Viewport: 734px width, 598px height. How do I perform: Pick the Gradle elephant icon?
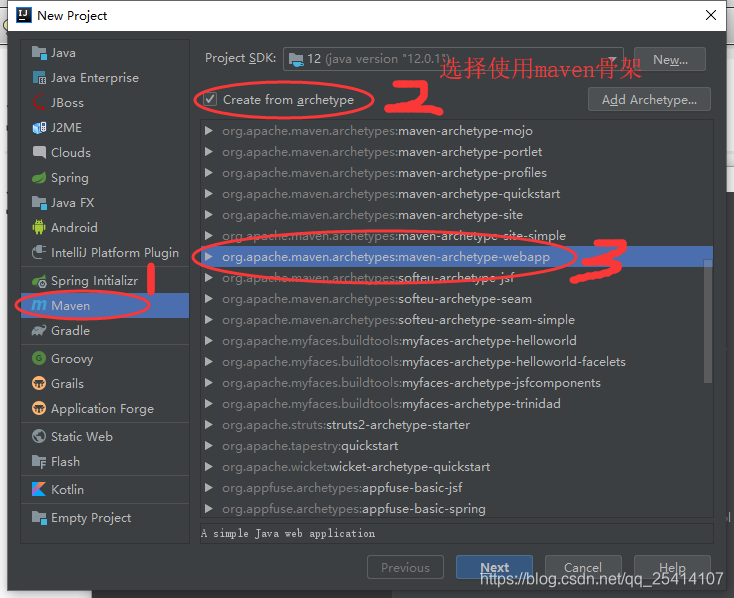(39, 331)
